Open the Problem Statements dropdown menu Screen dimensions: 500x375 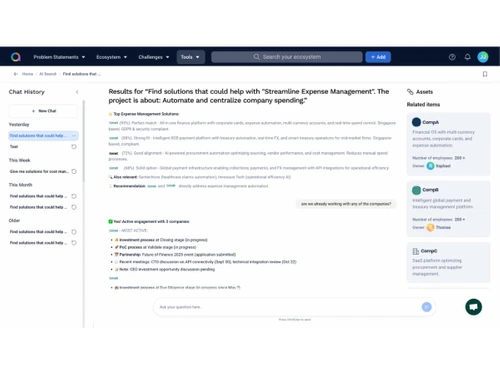(x=59, y=57)
